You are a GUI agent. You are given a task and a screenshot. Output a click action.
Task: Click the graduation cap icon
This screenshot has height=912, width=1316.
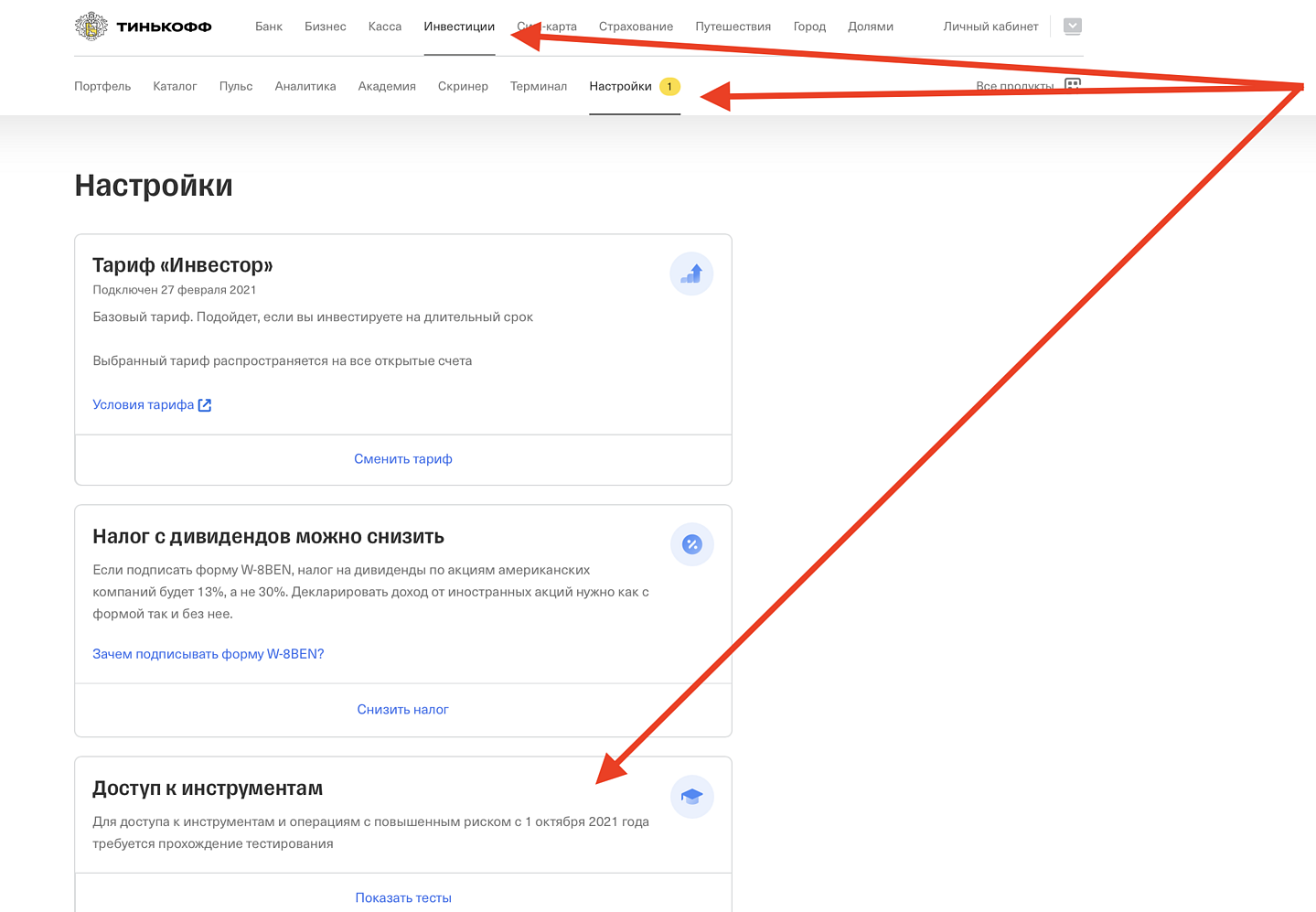point(692,797)
